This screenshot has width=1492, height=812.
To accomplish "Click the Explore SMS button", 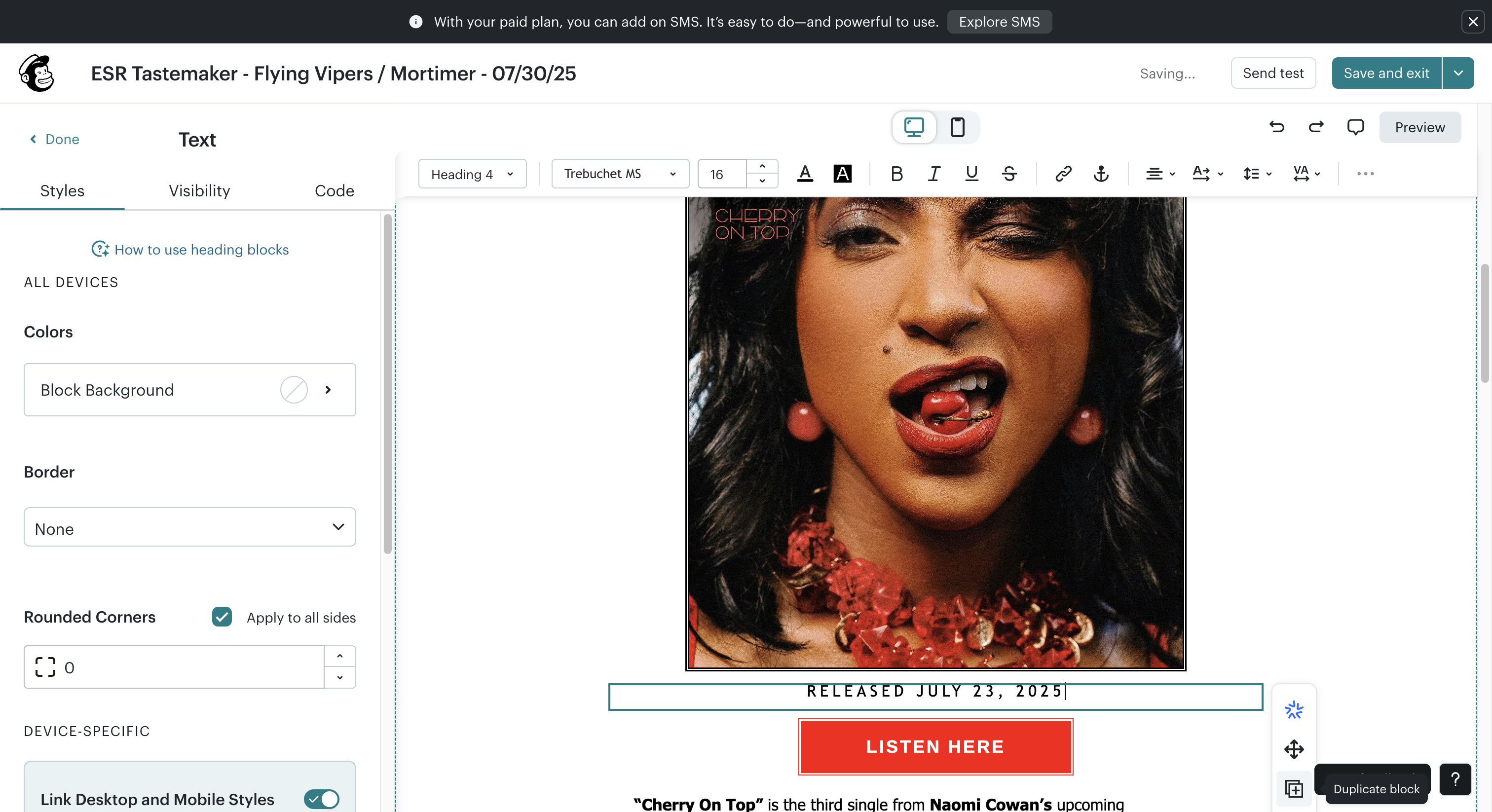I will pos(999,22).
